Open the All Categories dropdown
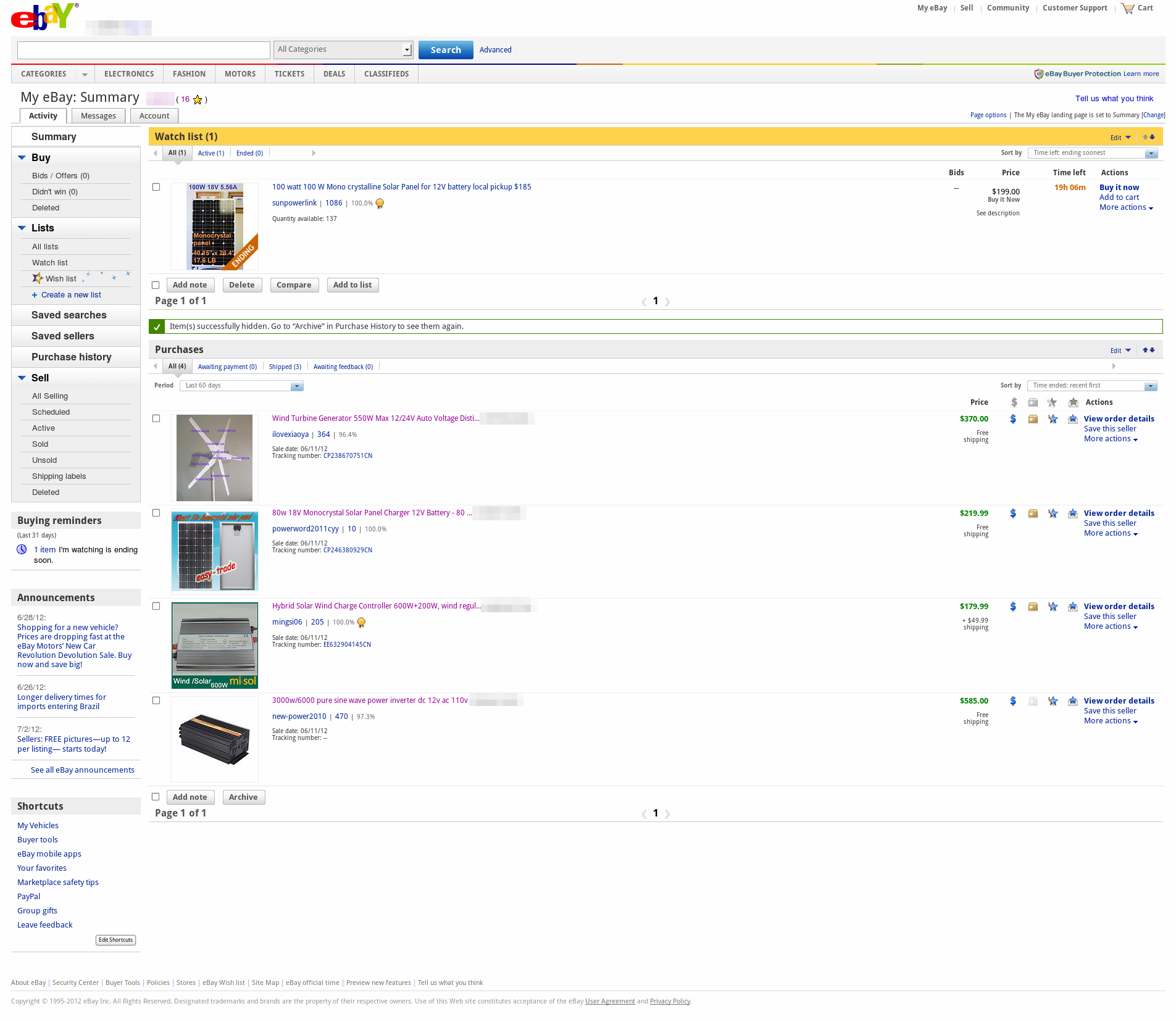Image resolution: width=1176 pixels, height=1022 pixels. [x=343, y=50]
